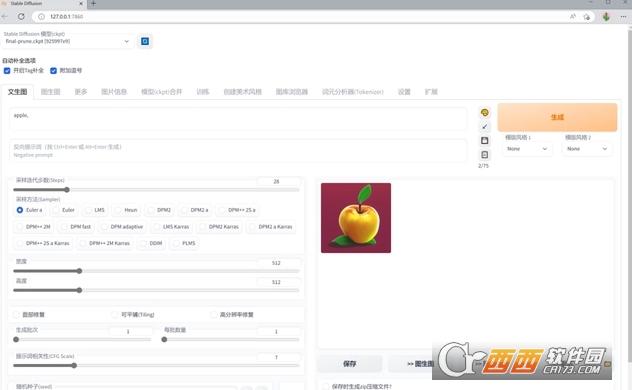Switch to the 训练 tab
Screen dimensions: 632x390
(x=202, y=92)
